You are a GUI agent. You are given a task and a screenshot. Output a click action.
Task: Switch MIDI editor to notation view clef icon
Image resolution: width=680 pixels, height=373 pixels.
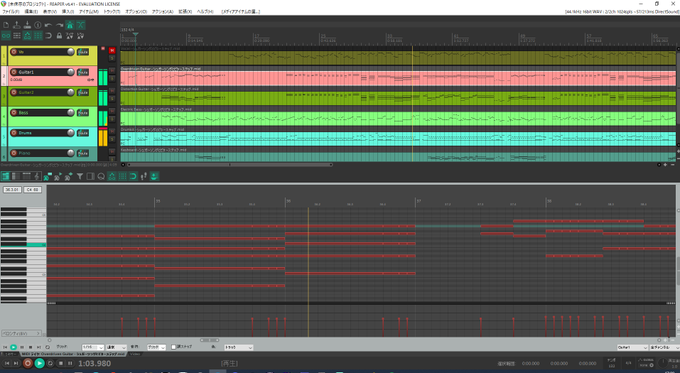(x=37, y=176)
